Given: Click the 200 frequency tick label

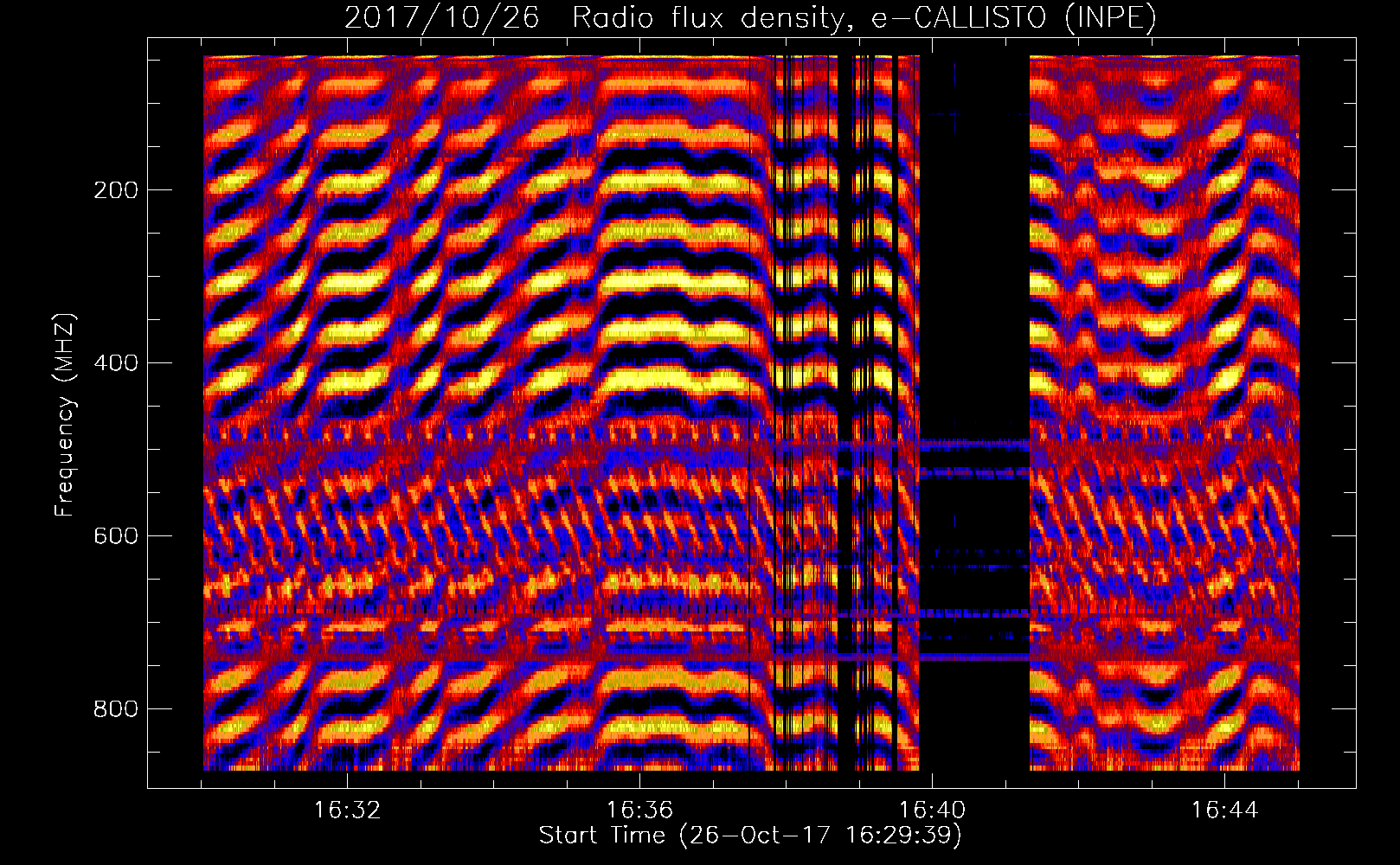Looking at the screenshot, I should click(x=116, y=190).
